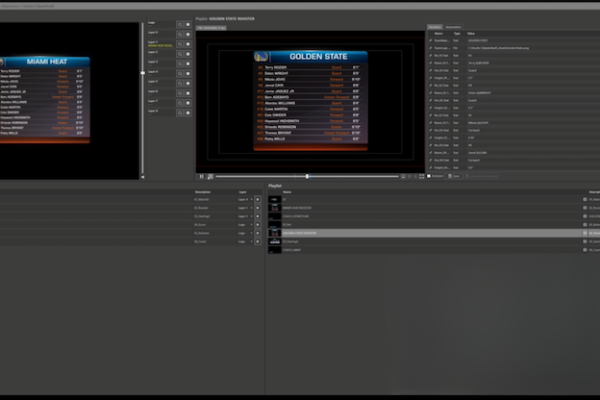Click the preview timeline scrubber handle

[307, 176]
